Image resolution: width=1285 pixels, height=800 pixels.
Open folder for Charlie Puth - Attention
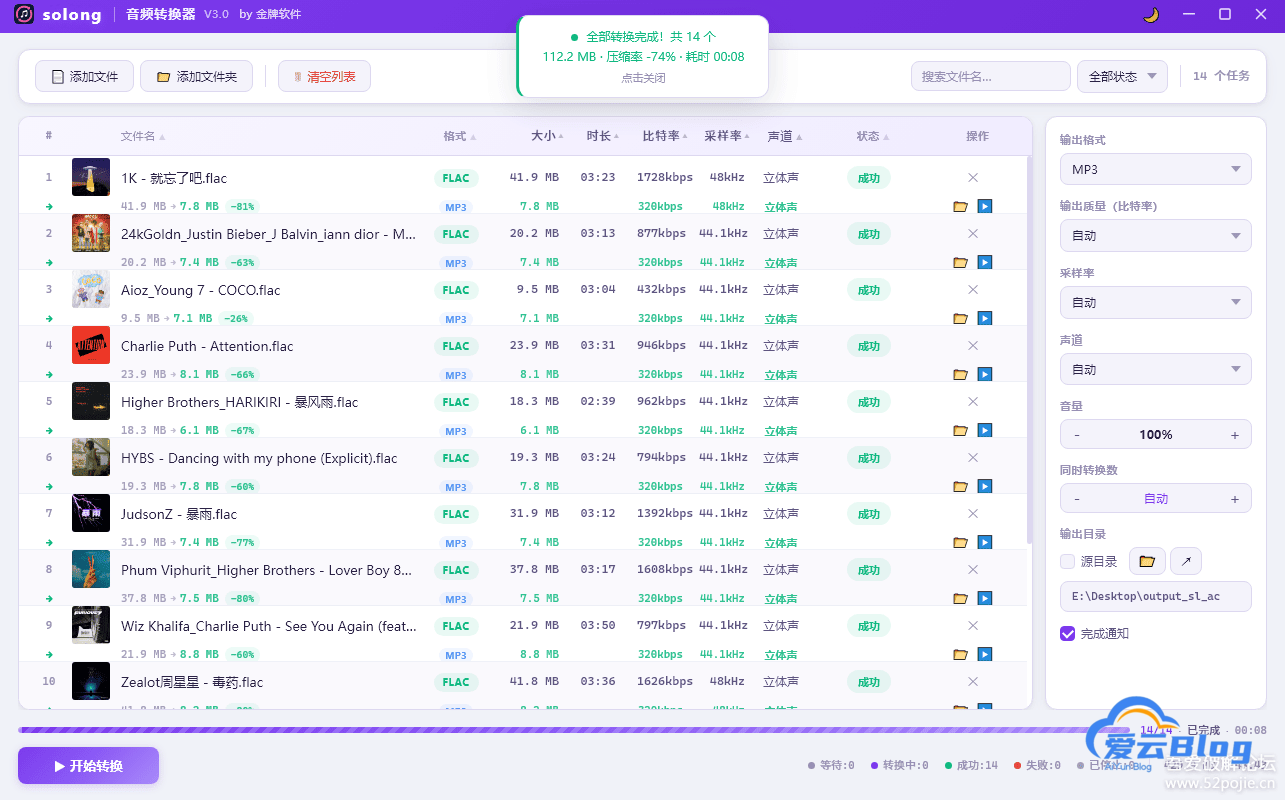click(x=960, y=374)
